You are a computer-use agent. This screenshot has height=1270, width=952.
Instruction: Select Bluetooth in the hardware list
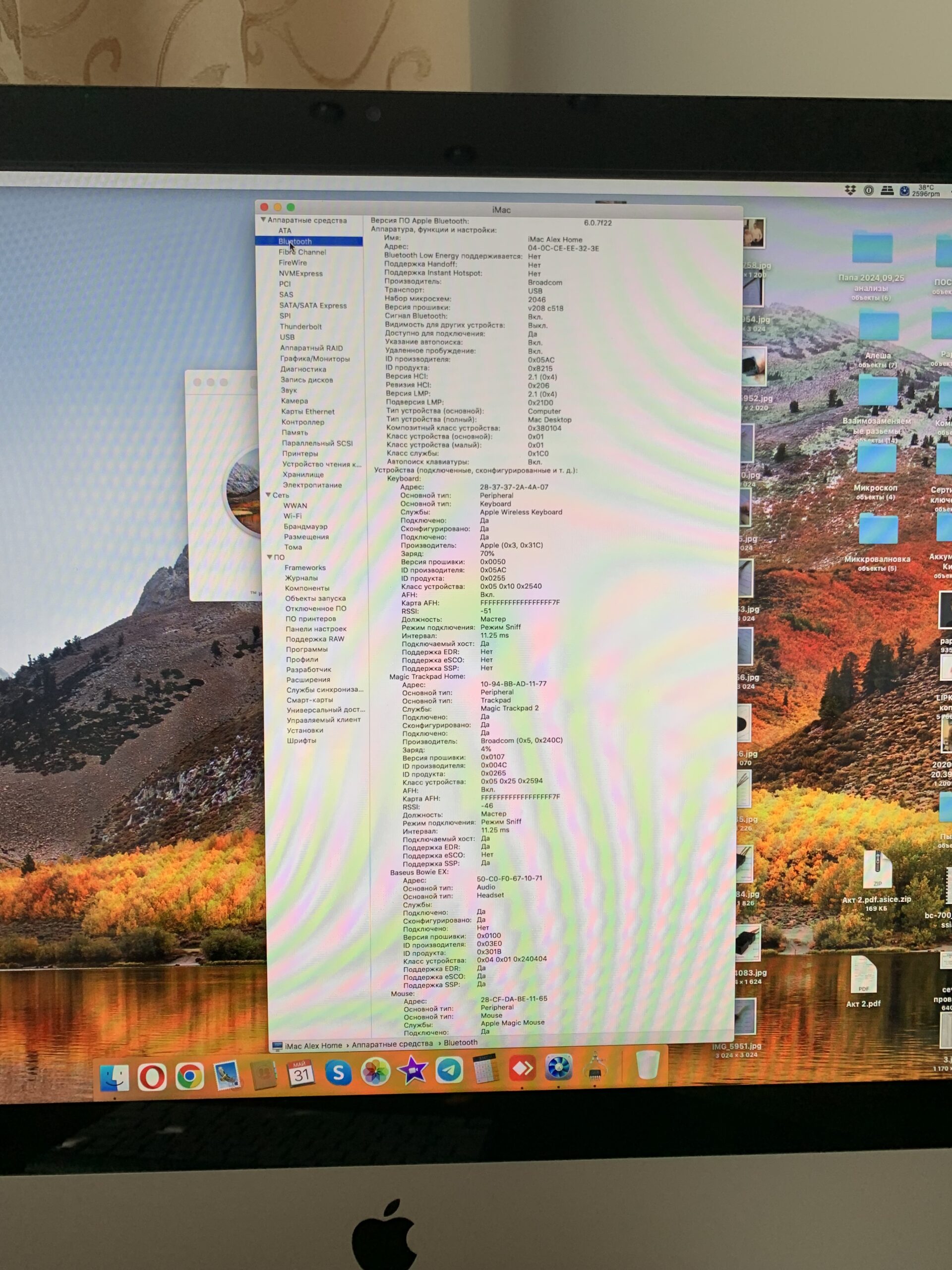[x=309, y=241]
